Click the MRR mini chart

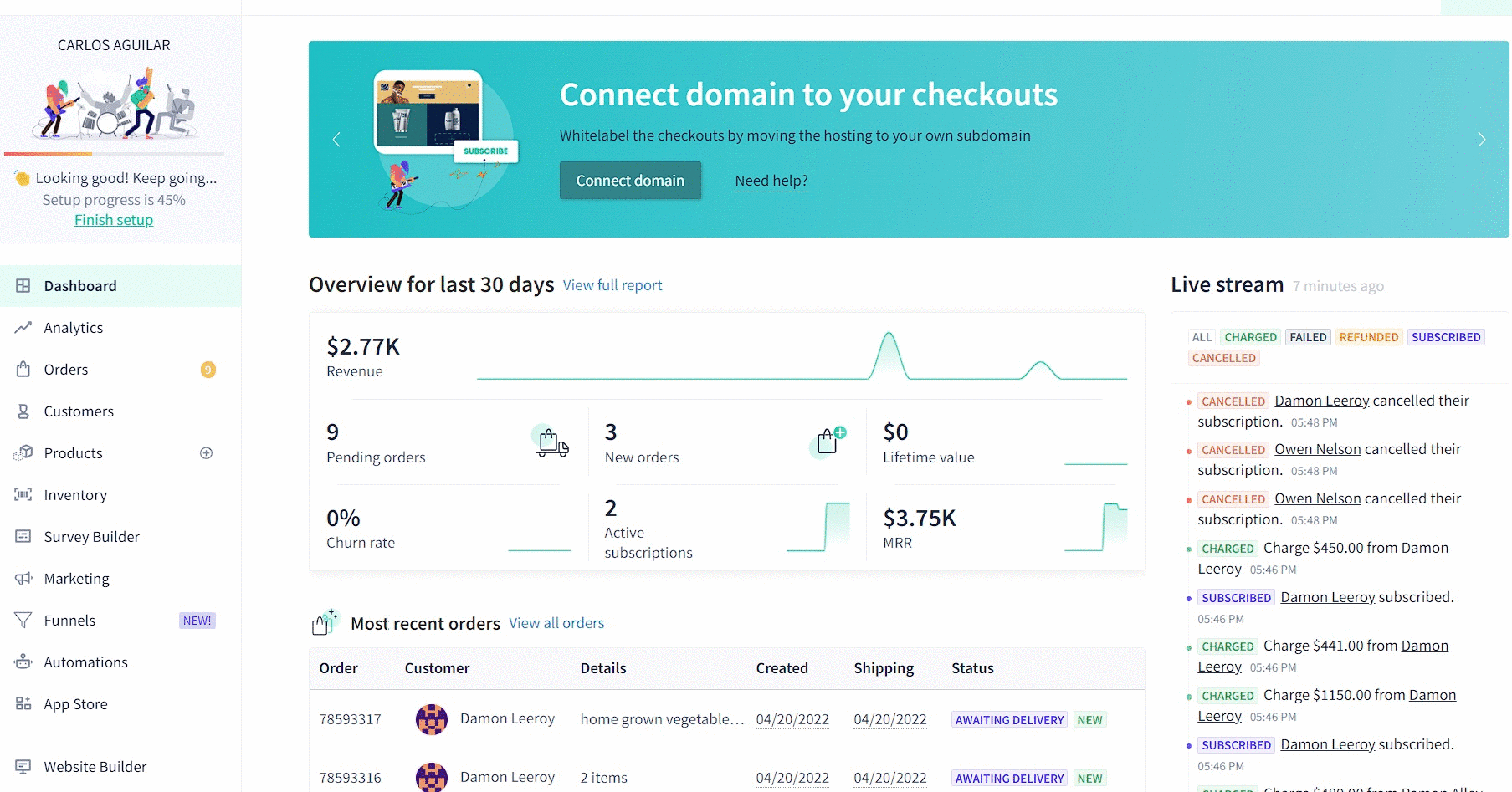coord(1096,527)
